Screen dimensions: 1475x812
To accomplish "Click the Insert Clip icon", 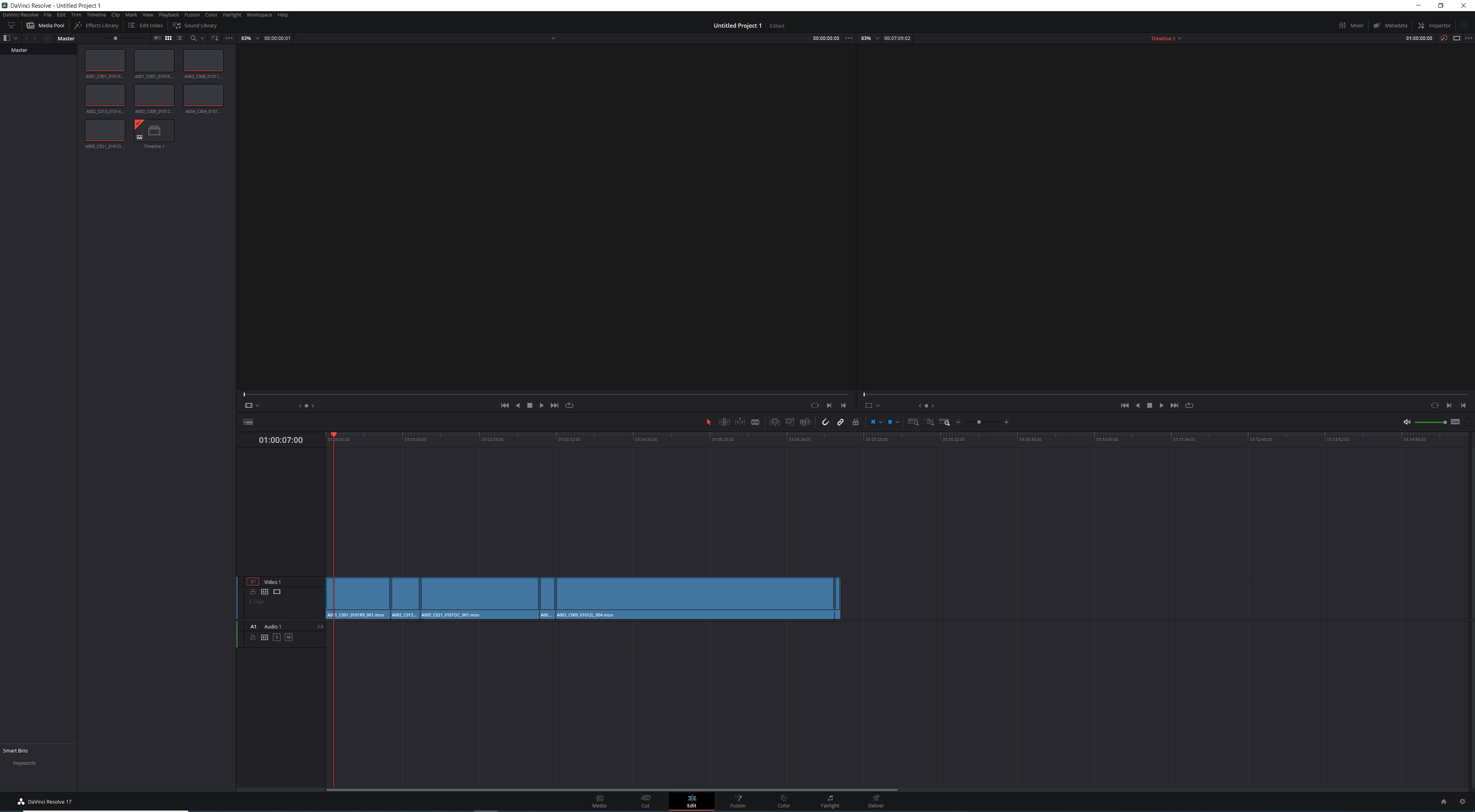I will point(775,422).
